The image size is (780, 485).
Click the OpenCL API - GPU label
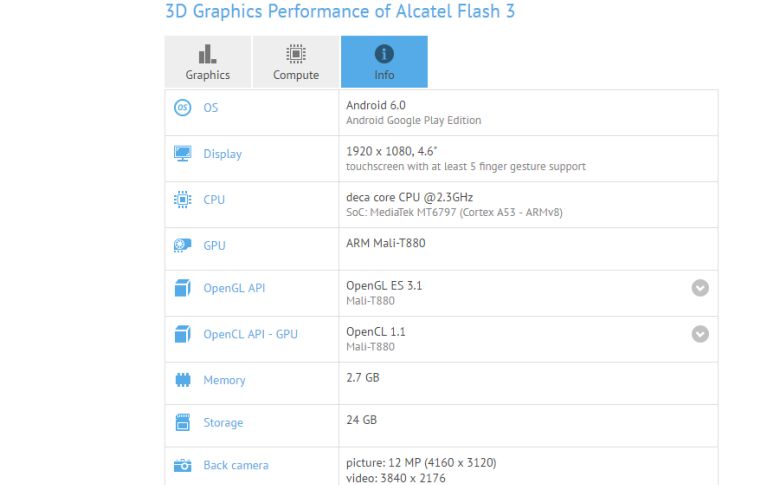pyautogui.click(x=250, y=334)
